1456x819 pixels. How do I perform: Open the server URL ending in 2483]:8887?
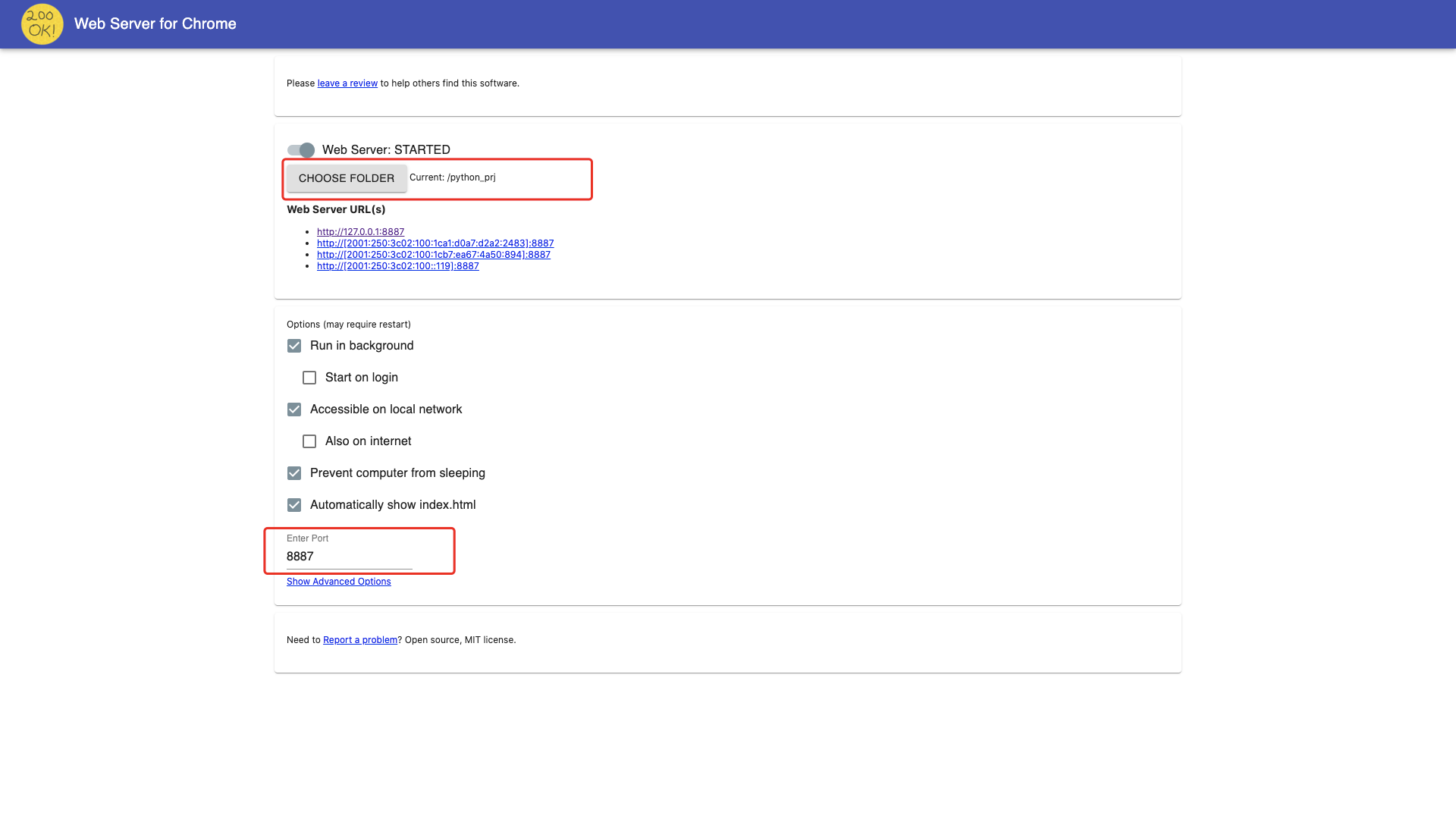(435, 243)
